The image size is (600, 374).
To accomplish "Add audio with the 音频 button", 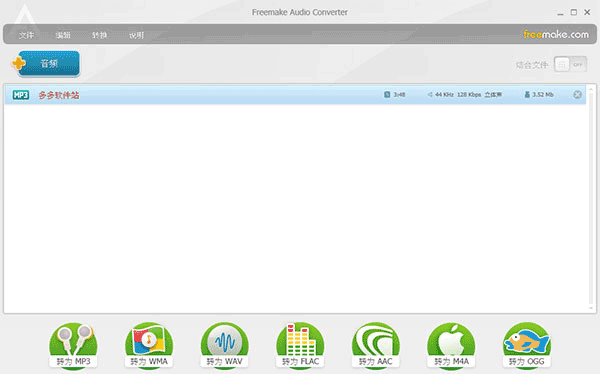I will [x=46, y=64].
